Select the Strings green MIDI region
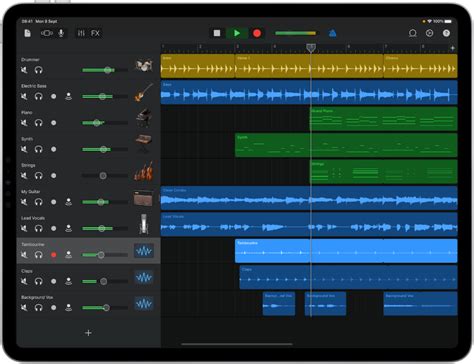The width and height of the screenshot is (474, 364). 384,172
